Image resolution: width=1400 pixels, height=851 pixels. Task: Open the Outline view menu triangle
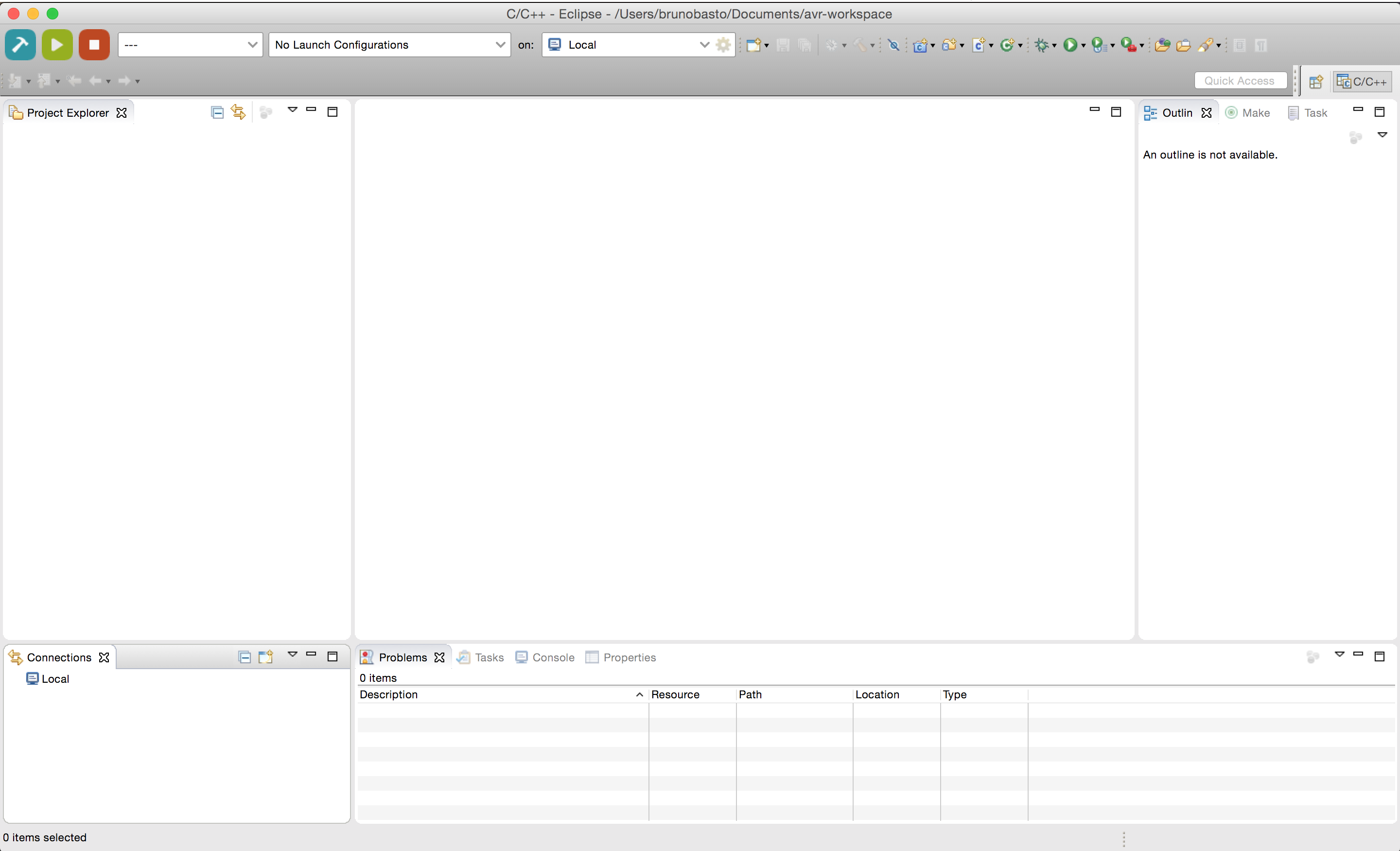click(x=1383, y=135)
